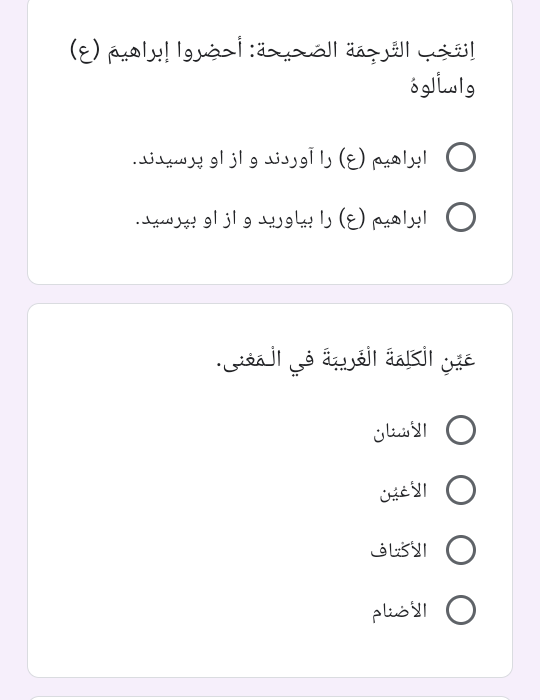Click the الأعيُن option label text

click(x=403, y=491)
